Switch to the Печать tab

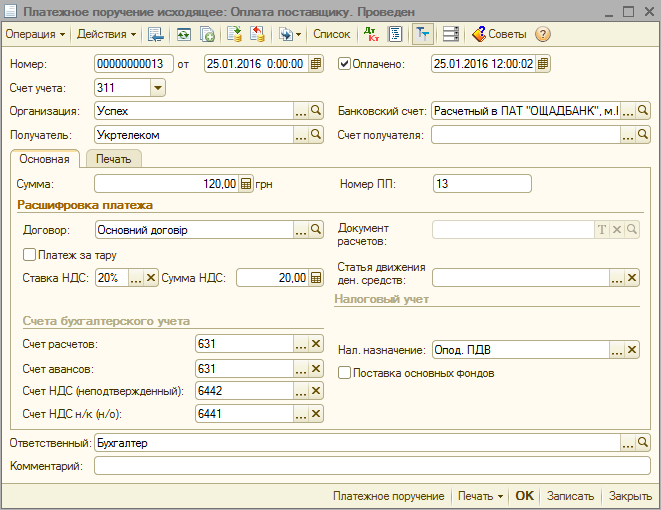[x=113, y=159]
